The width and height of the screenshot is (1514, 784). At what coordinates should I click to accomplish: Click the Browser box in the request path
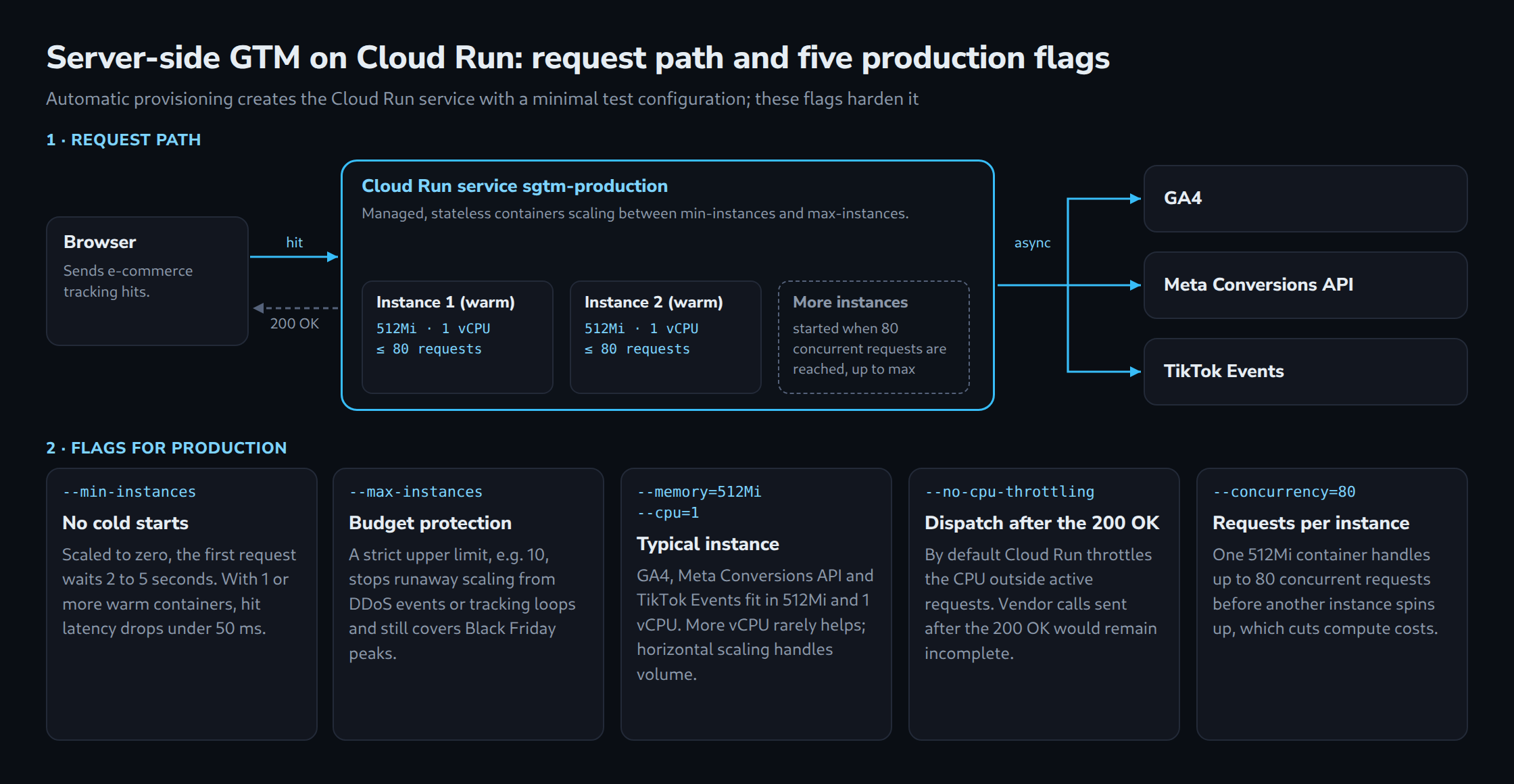click(147, 281)
